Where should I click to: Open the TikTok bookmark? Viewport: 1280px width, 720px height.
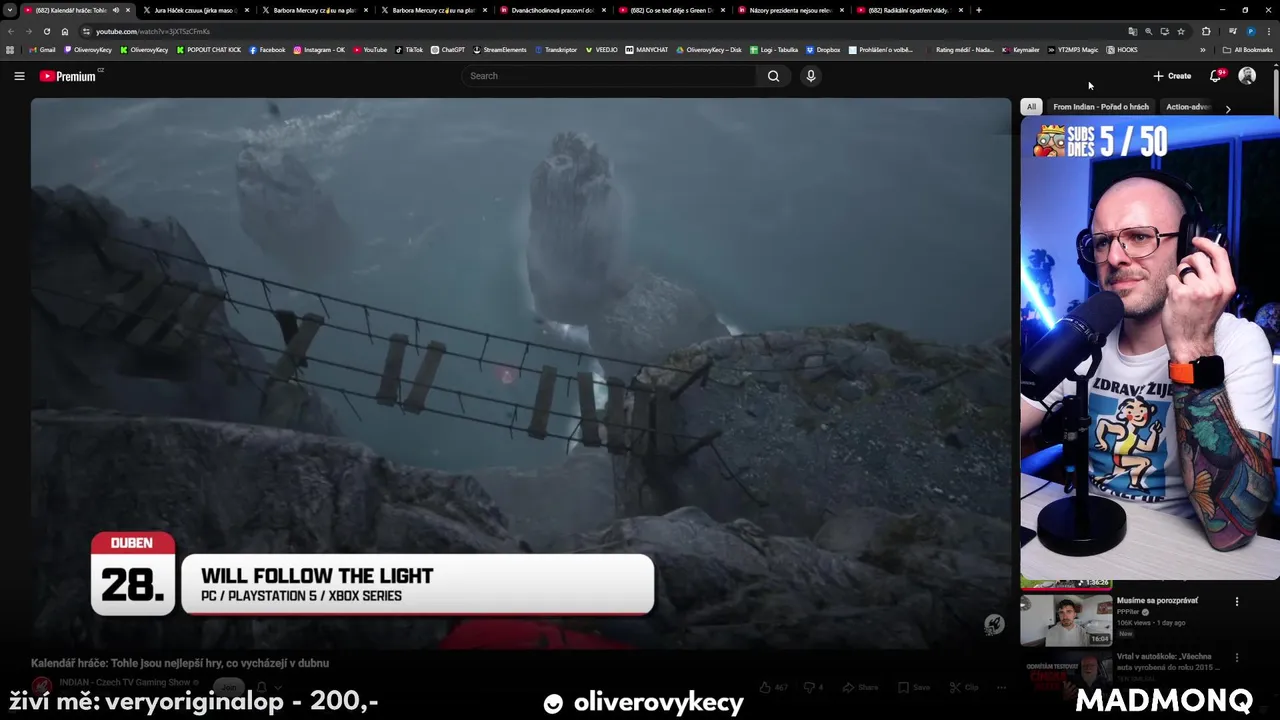[409, 49]
